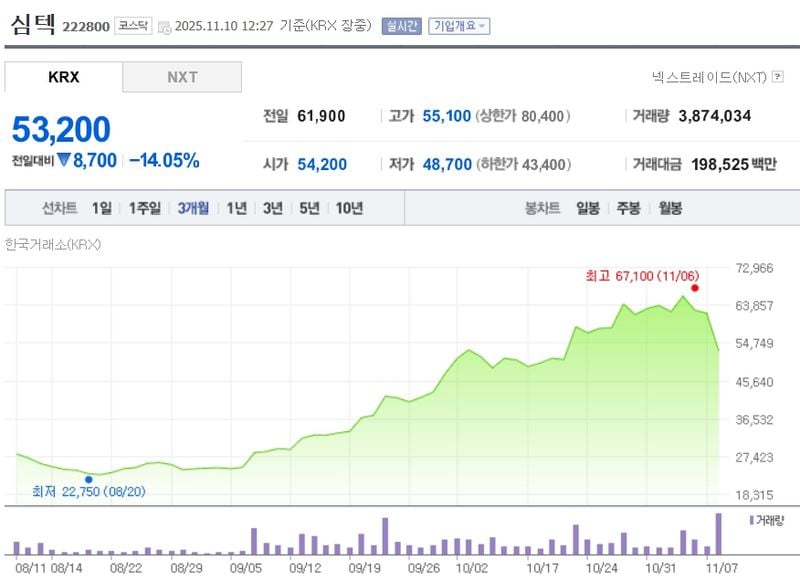This screenshot has width=800, height=584.
Task: Choose the 월봉 monthly candle option
Action: coord(668,209)
